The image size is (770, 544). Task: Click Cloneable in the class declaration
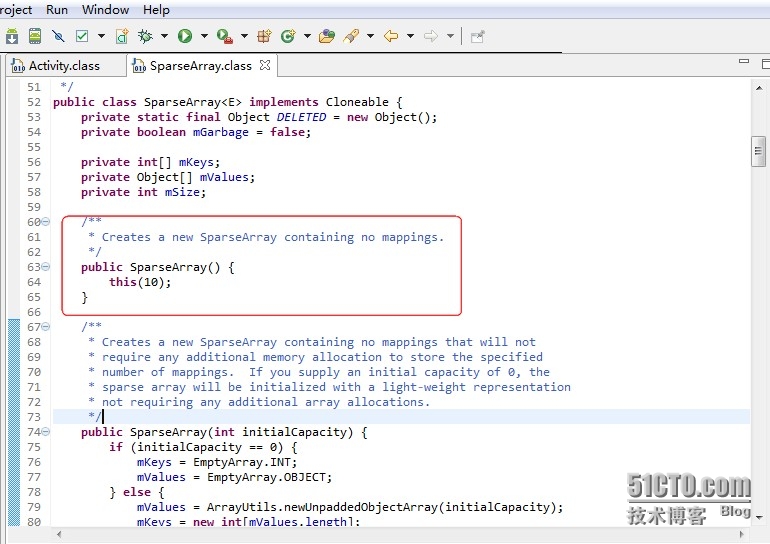(357, 102)
